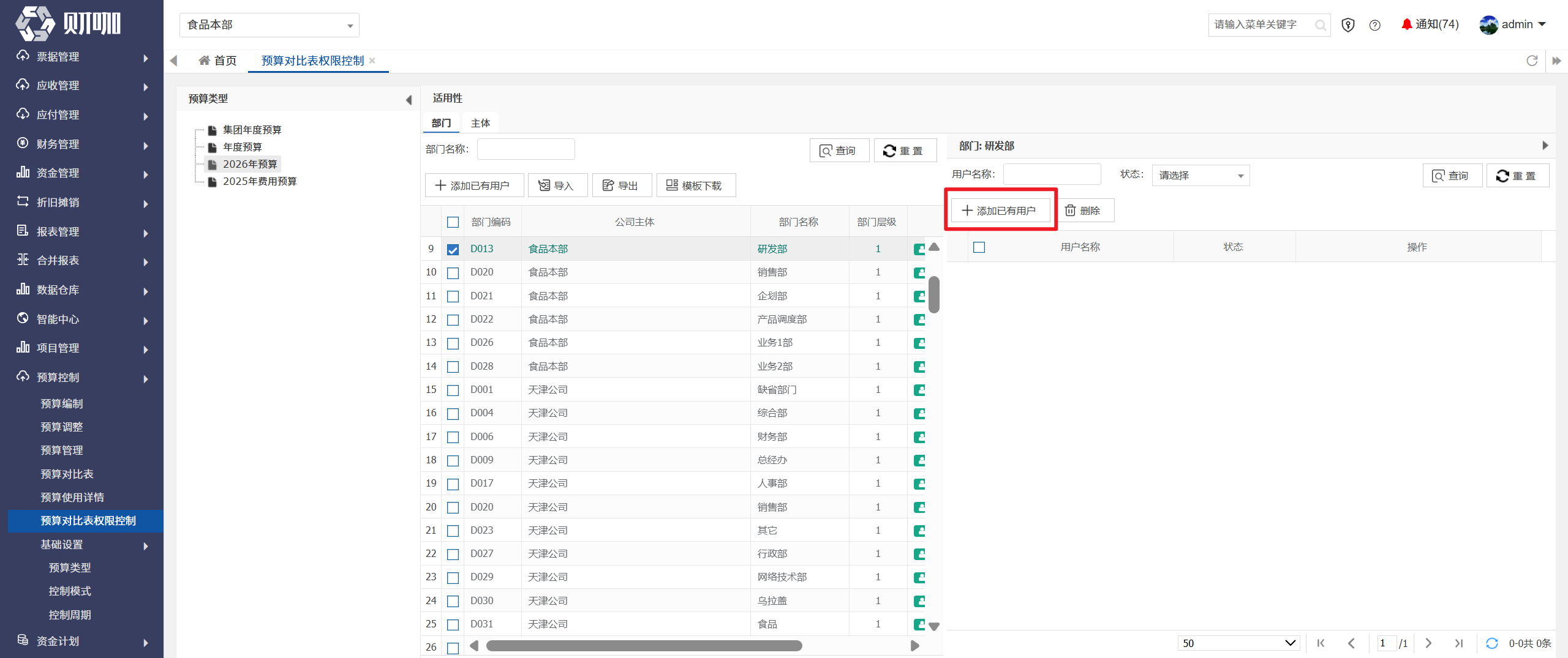Viewport: 1568px width, 658px height.
Task: Toggle the select-all checkbox in user table
Action: tap(979, 247)
